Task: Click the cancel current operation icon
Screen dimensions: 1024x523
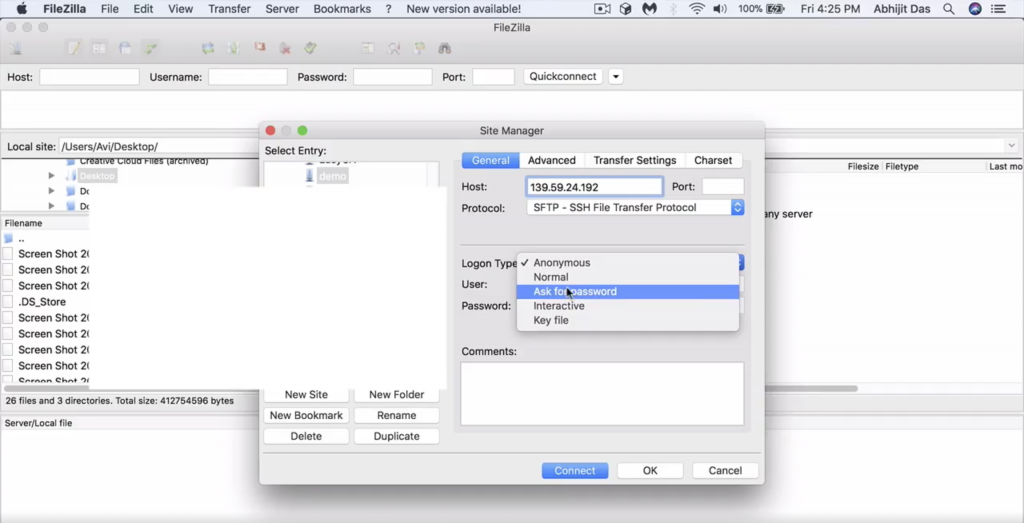Action: 259,48
